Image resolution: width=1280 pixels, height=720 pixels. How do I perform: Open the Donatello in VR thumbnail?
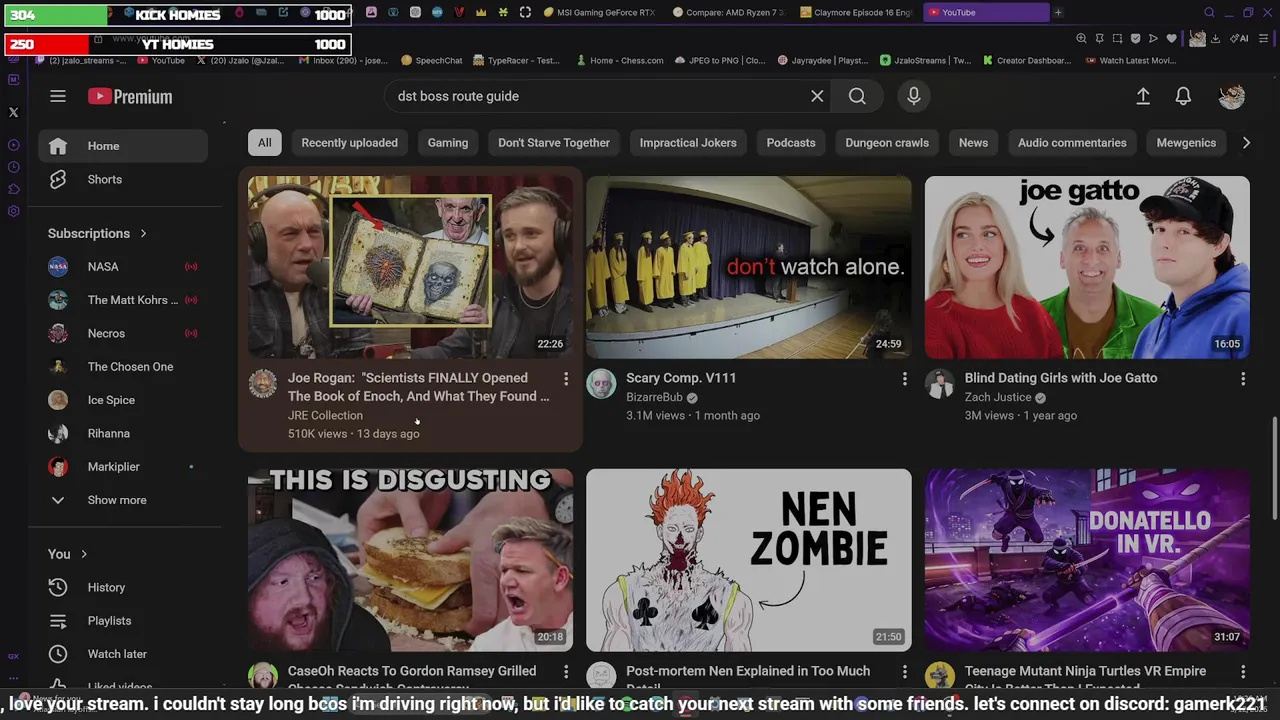pyautogui.click(x=1087, y=560)
